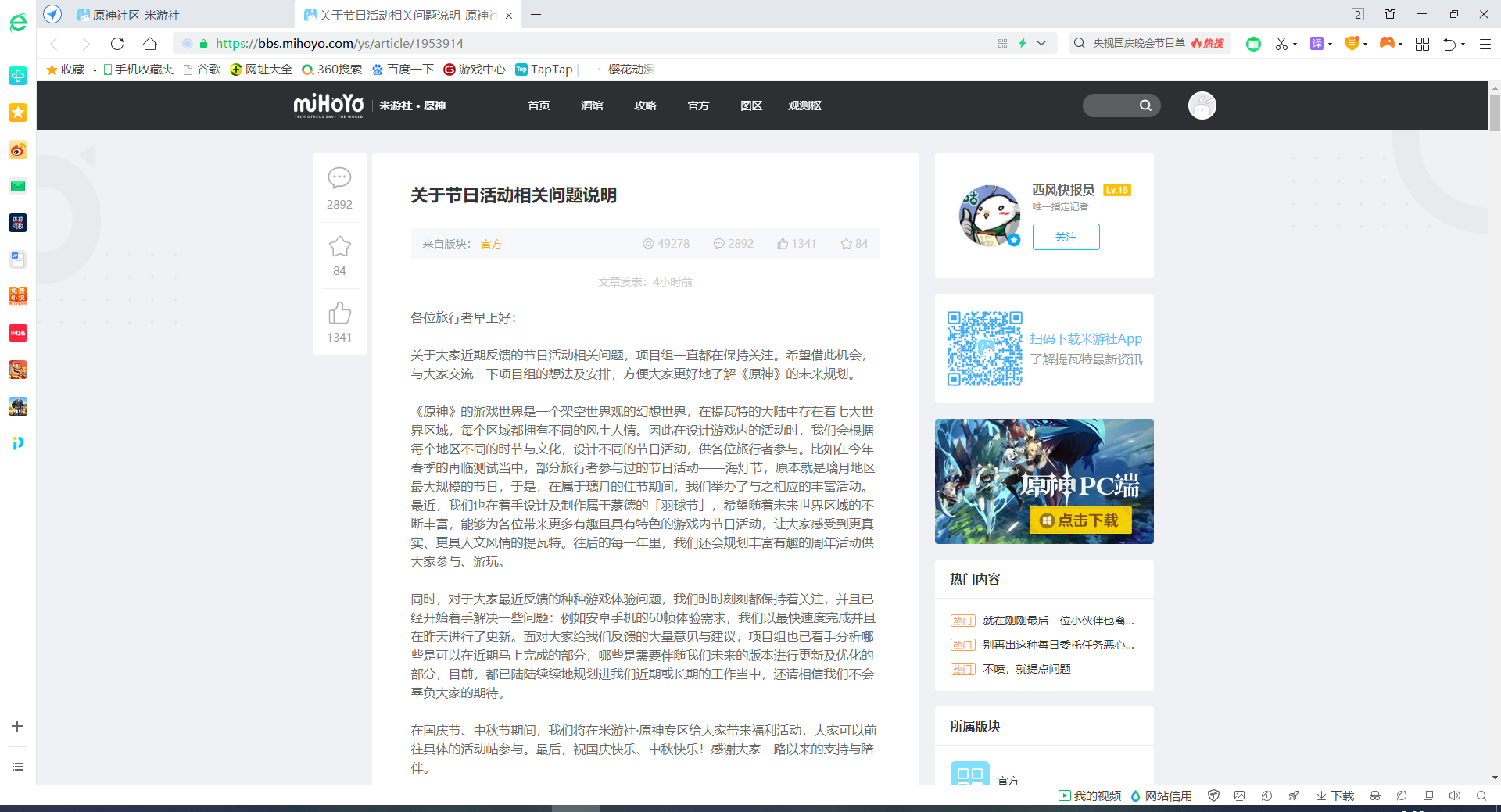Click the browser address bar URL
The image size is (1501, 812).
pos(339,44)
